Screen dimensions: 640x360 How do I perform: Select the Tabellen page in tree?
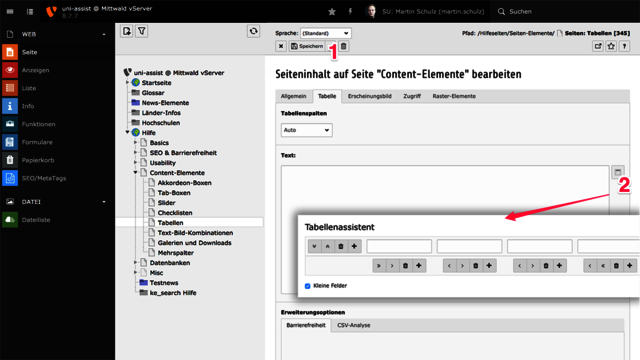pos(170,222)
